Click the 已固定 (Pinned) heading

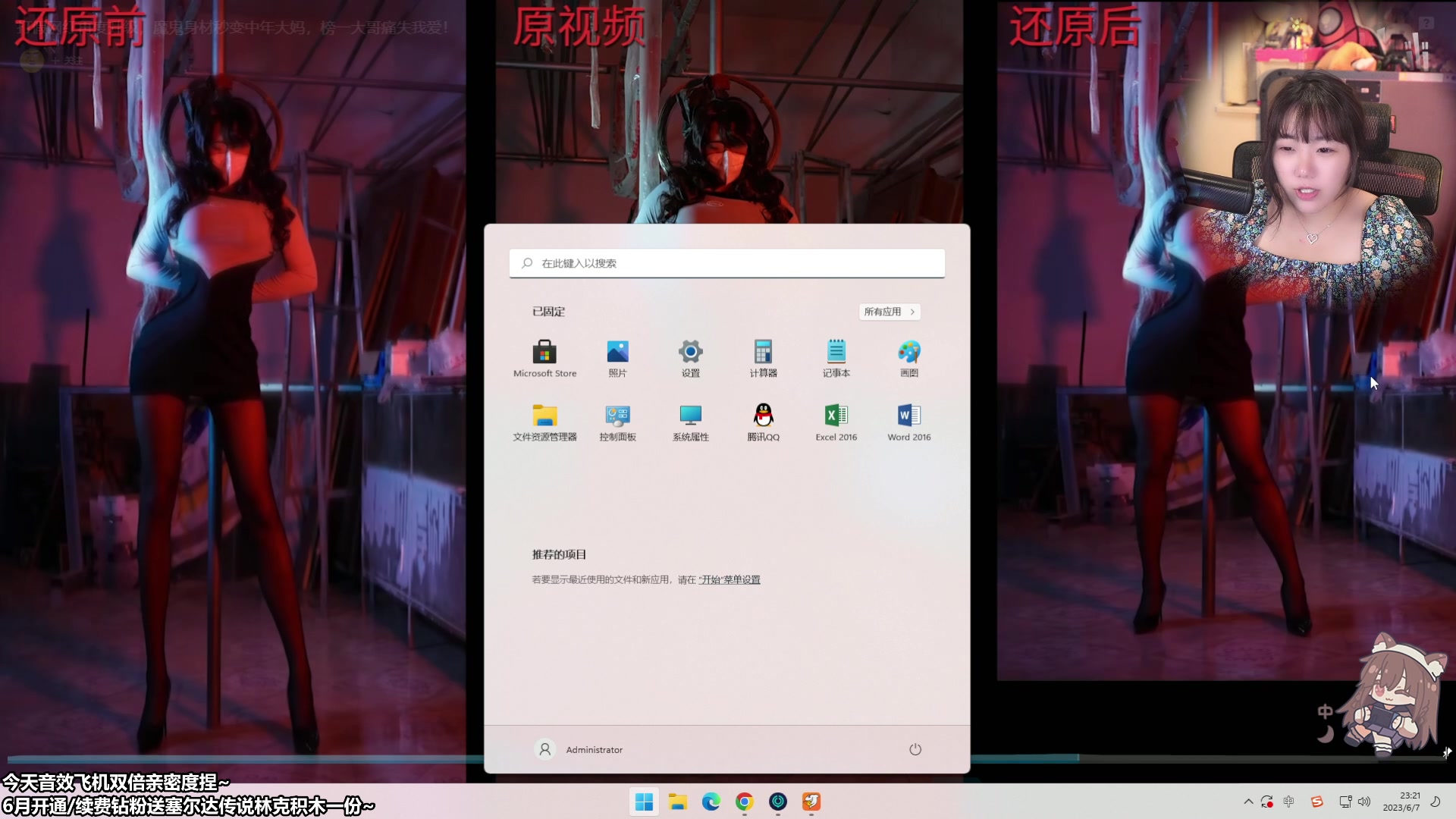(x=548, y=312)
